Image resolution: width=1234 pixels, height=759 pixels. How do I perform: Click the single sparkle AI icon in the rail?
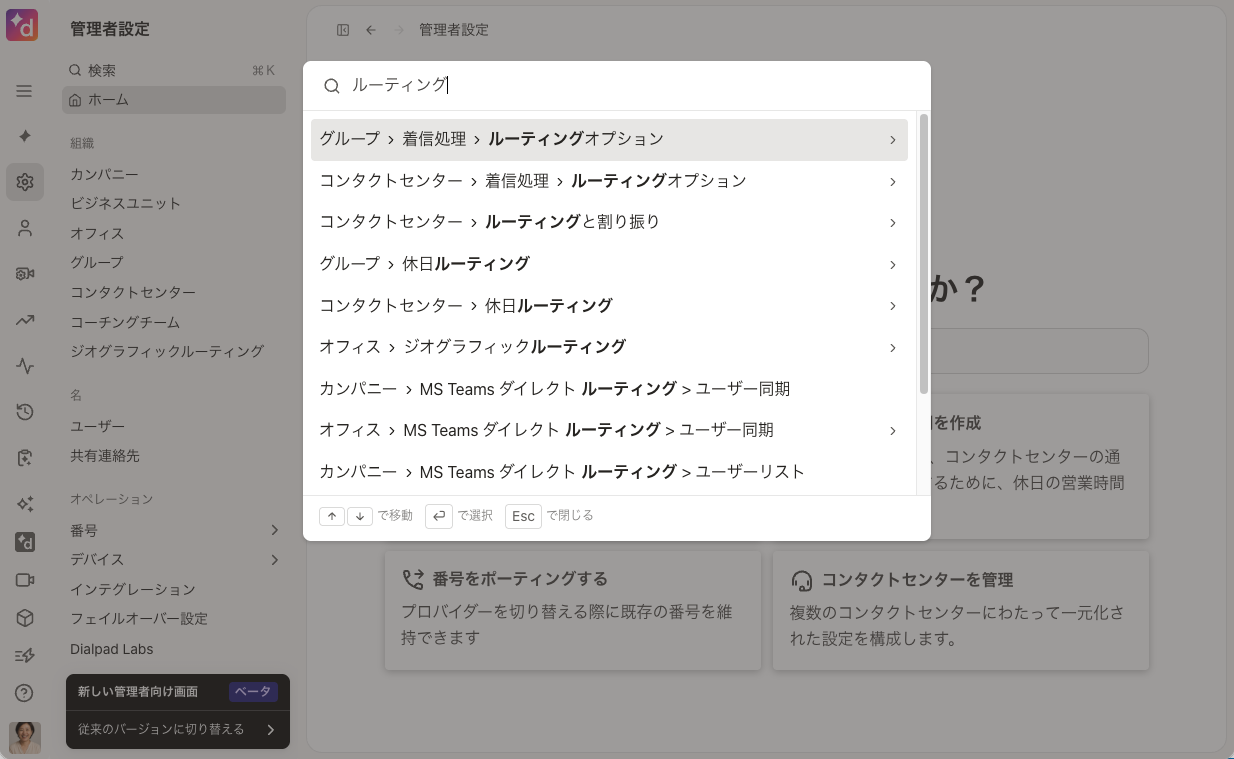(24, 136)
